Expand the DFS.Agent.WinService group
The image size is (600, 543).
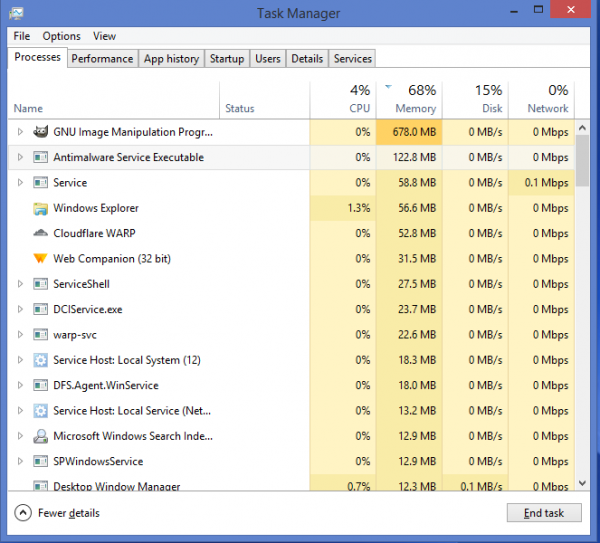(x=20, y=385)
